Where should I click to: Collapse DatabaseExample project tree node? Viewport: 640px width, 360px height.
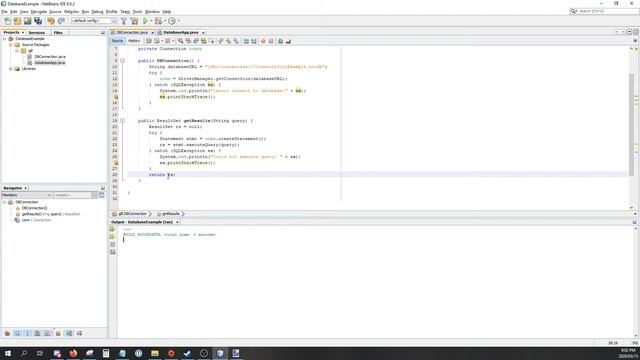(4, 39)
